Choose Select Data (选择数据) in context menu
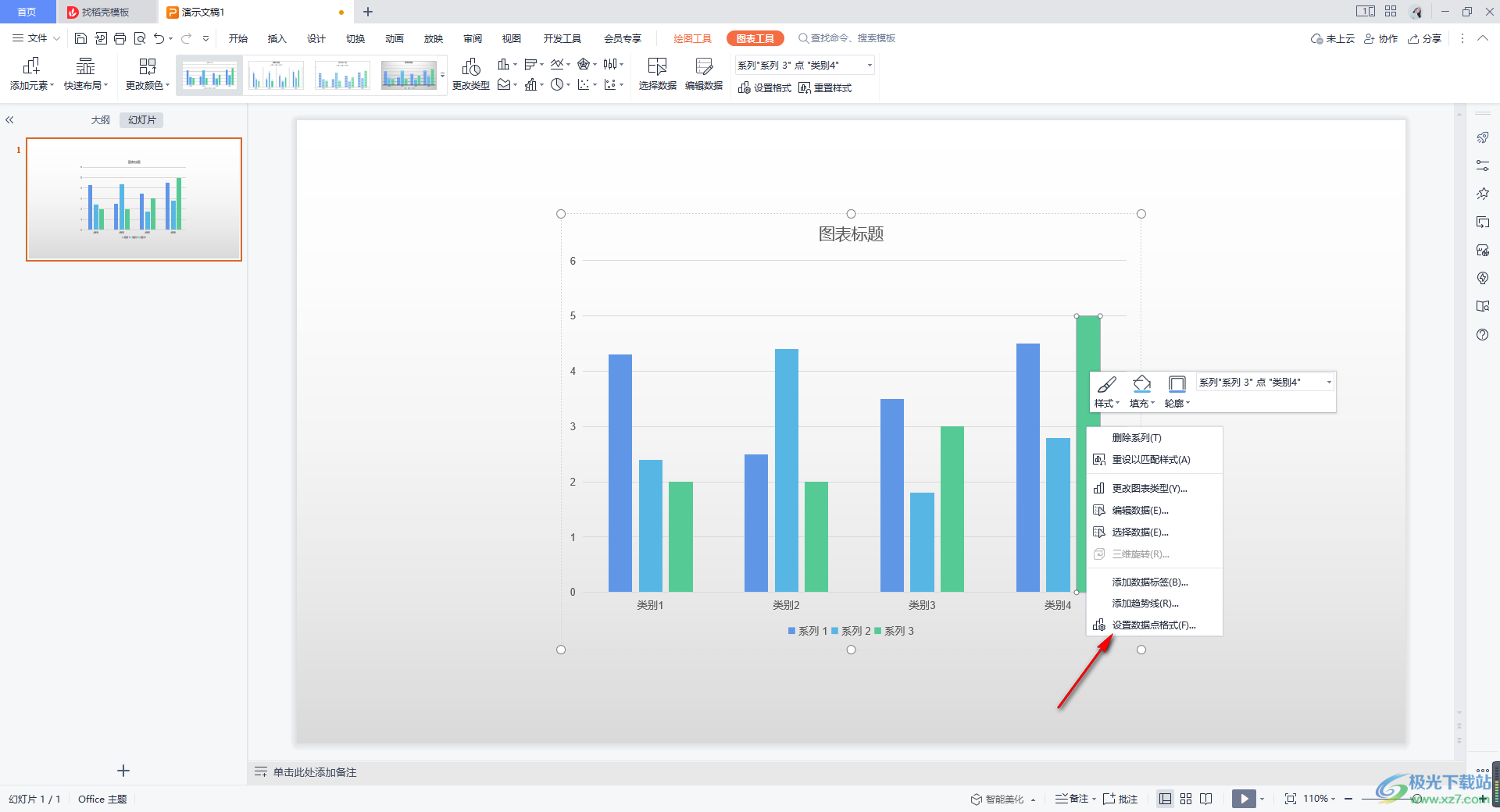 point(1154,532)
